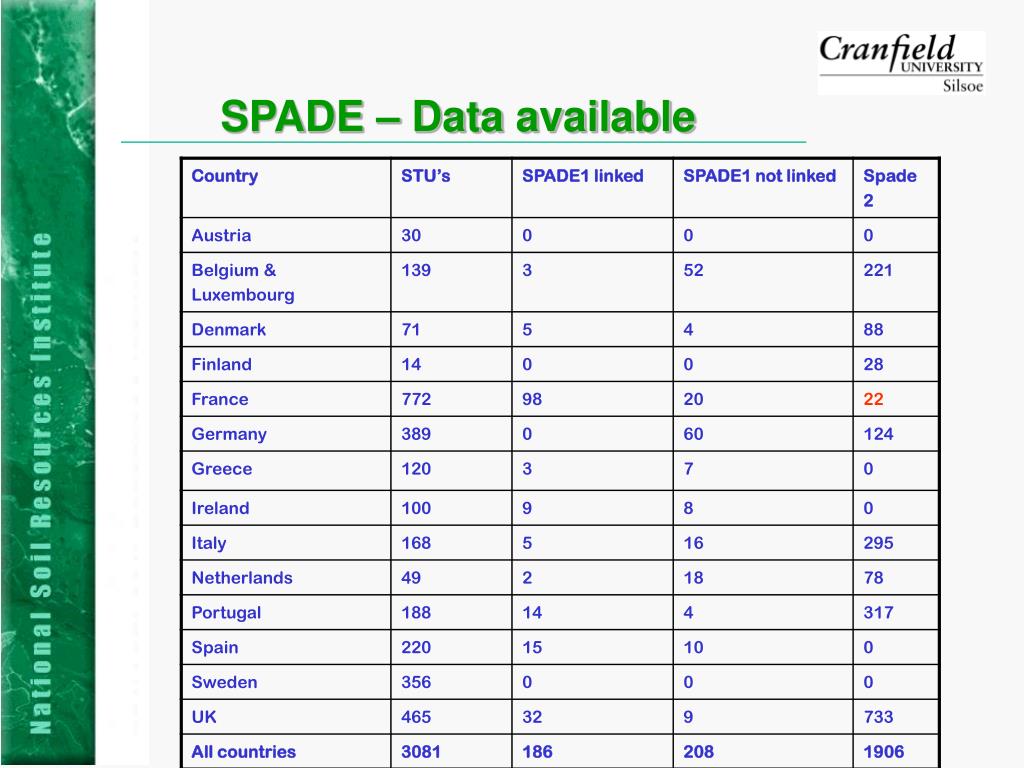Click Finland's STU value 14

[411, 364]
